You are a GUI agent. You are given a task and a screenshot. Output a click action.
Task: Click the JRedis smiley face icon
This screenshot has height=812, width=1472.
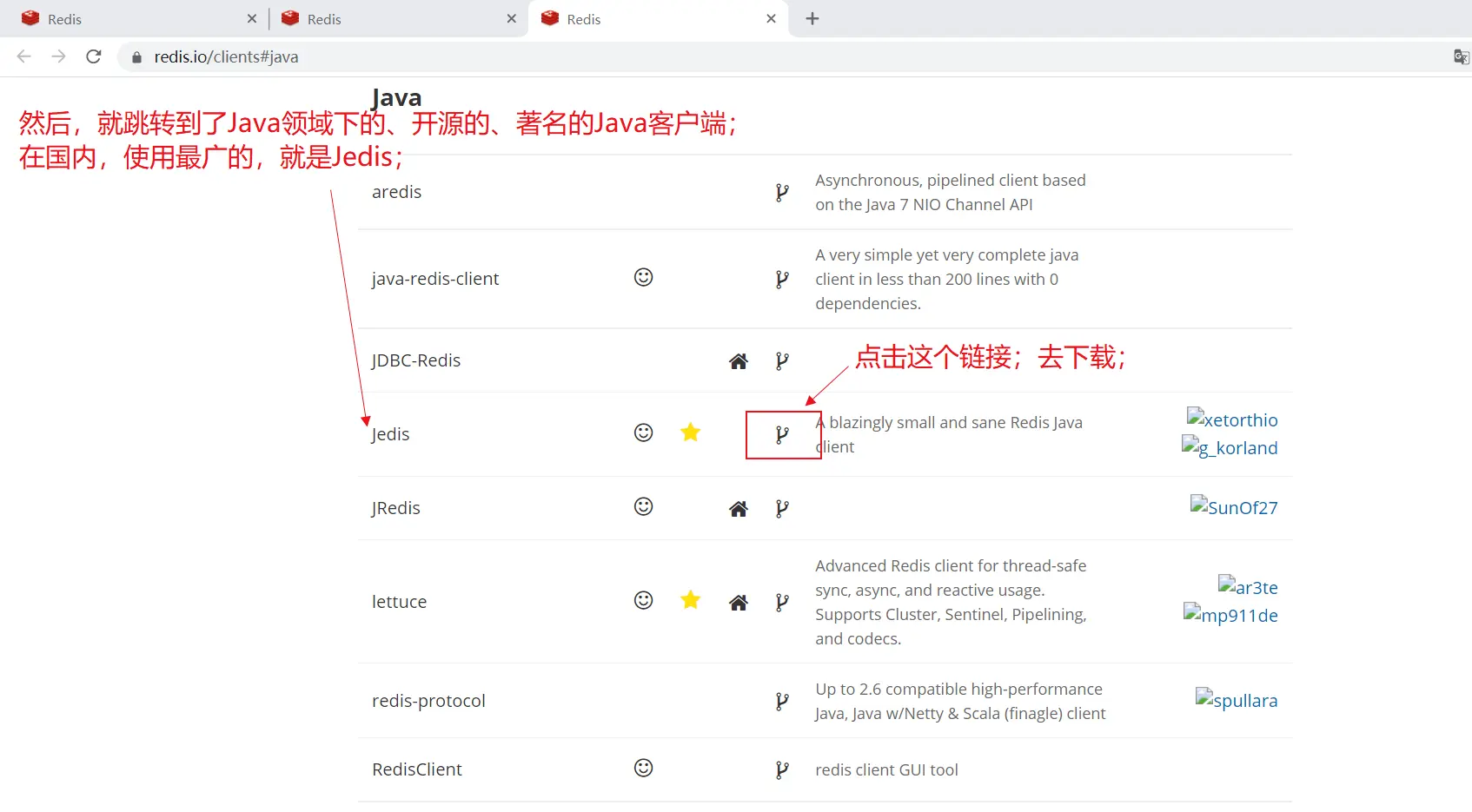643,506
